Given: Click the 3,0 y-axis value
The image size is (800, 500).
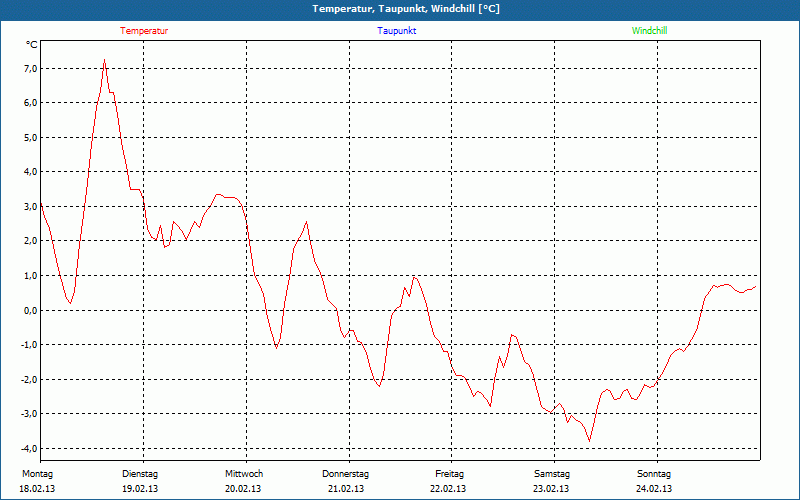Looking at the screenshot, I should (30, 207).
